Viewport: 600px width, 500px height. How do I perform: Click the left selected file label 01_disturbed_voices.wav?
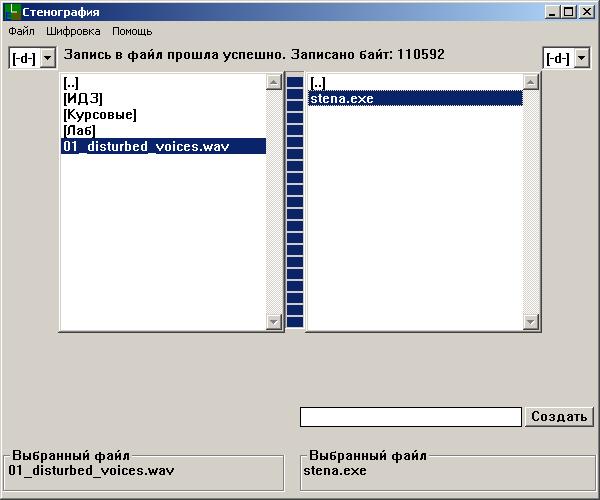tap(91, 470)
